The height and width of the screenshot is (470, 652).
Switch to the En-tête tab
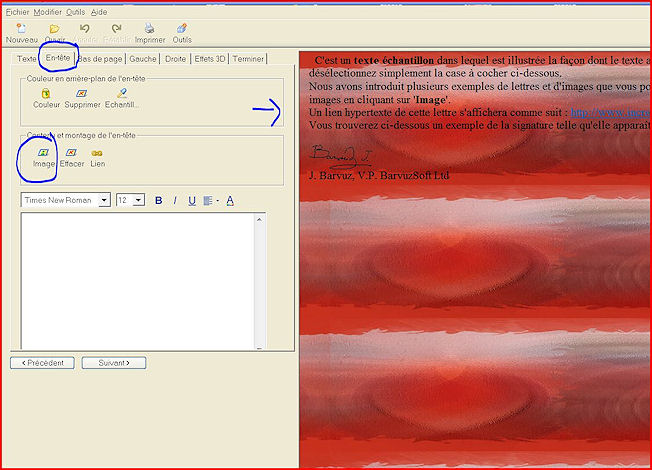pos(58,58)
